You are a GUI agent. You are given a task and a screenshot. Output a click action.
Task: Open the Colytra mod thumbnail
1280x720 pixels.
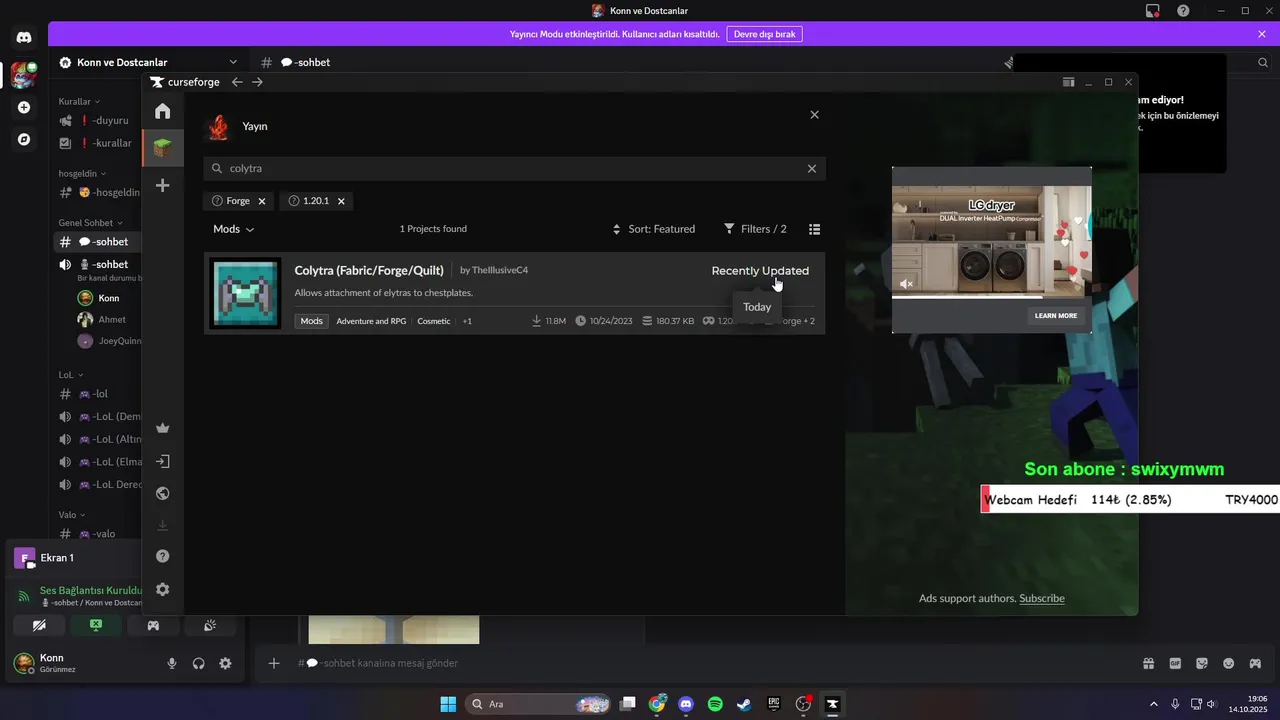click(246, 293)
